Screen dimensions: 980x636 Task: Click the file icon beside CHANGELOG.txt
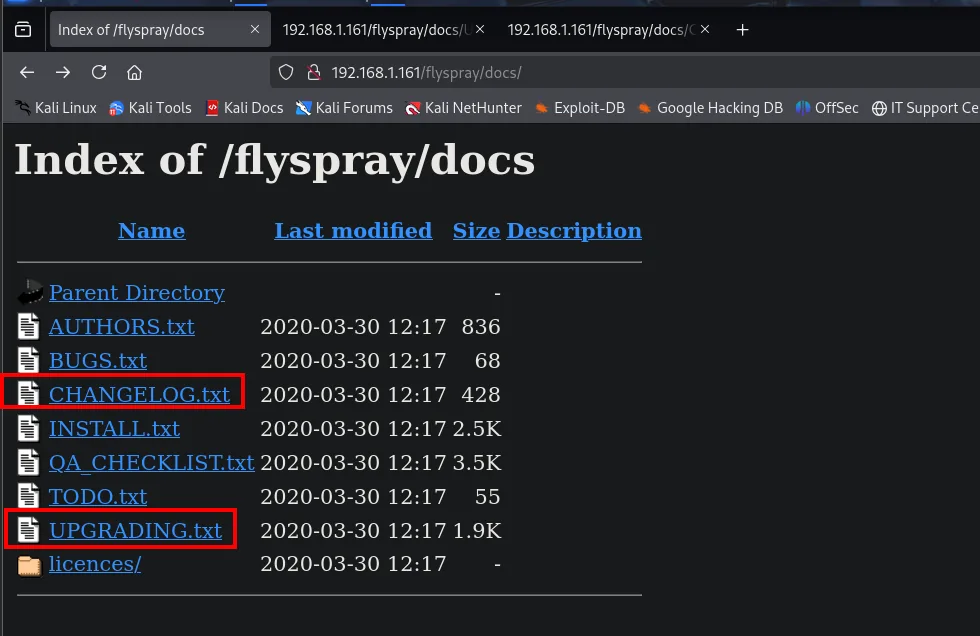(x=29, y=394)
